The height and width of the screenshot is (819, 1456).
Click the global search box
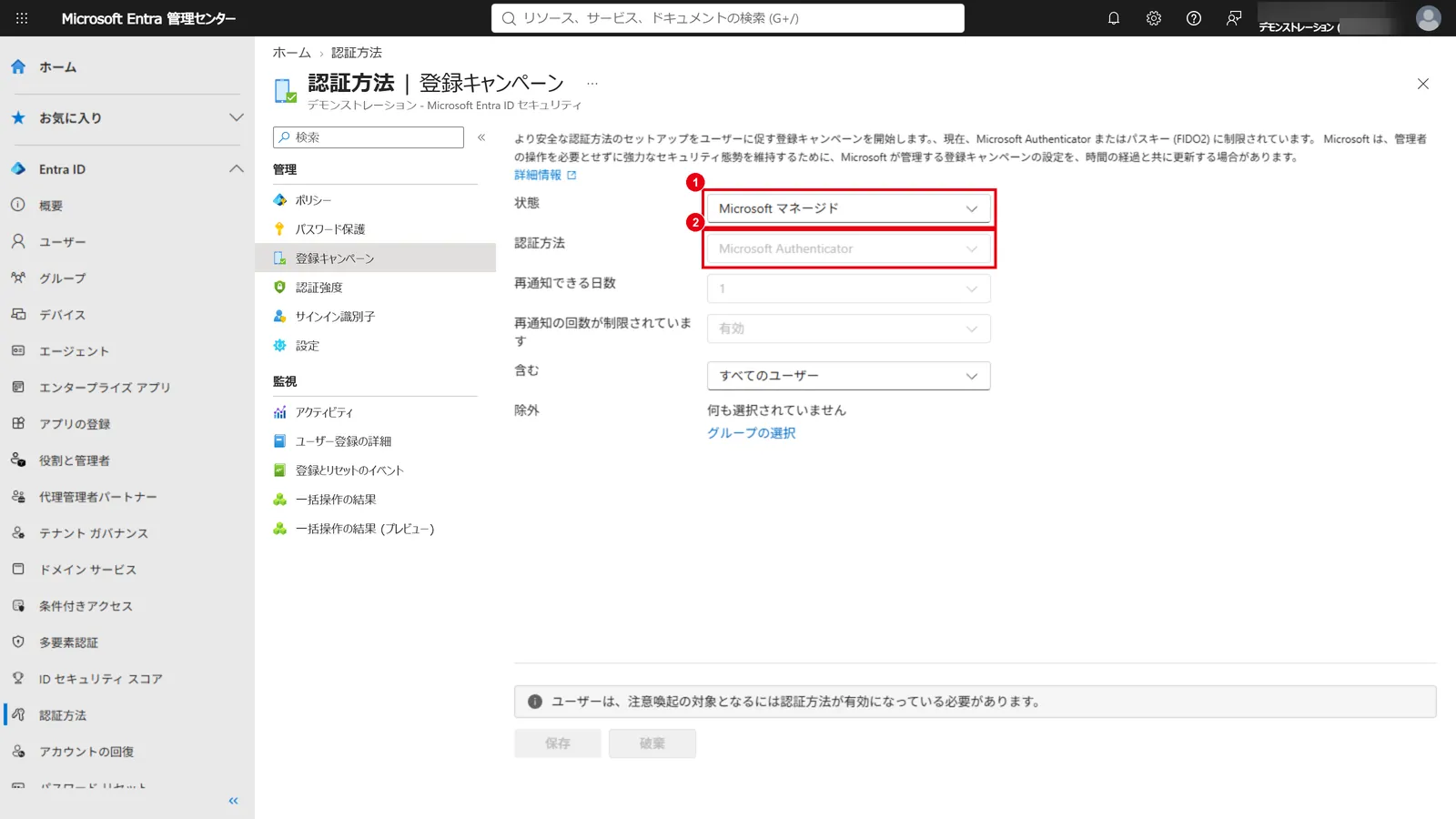point(728,18)
